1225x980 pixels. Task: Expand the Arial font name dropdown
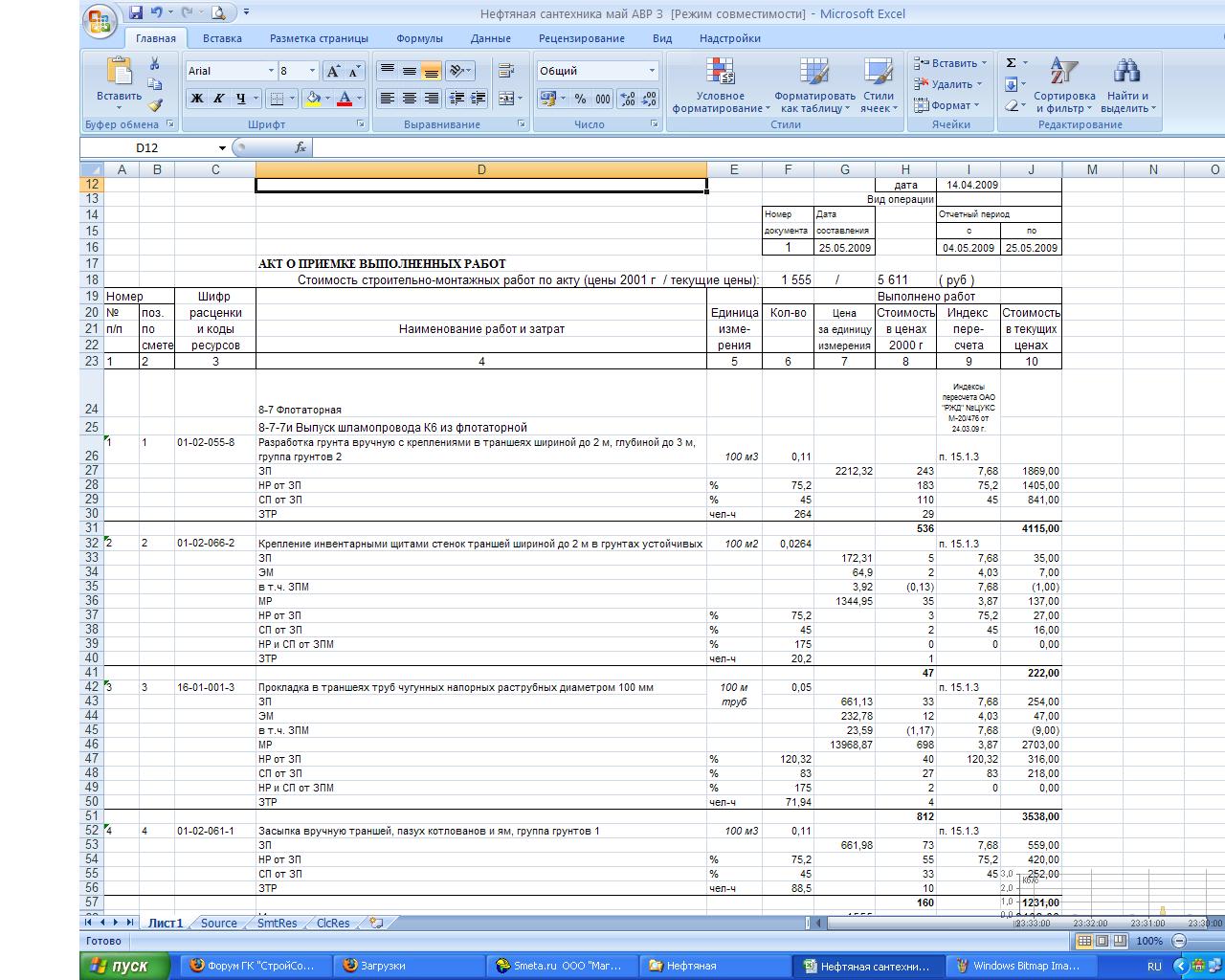(270, 72)
